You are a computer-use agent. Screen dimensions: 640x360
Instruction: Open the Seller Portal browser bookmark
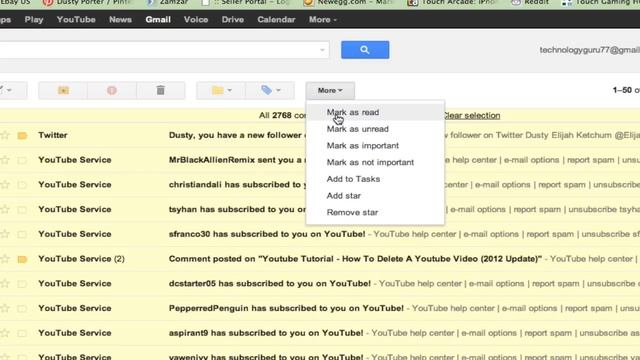click(x=246, y=2)
